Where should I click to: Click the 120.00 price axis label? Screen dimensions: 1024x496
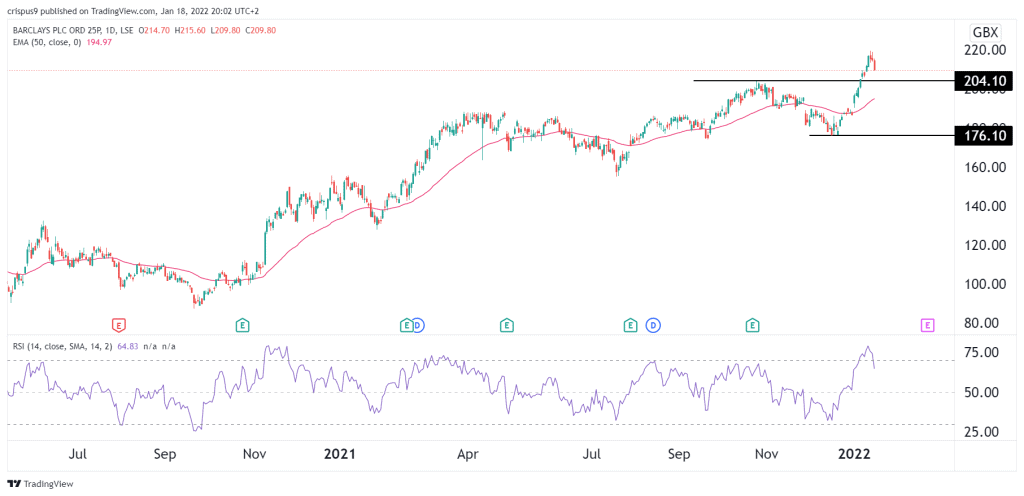tap(983, 245)
